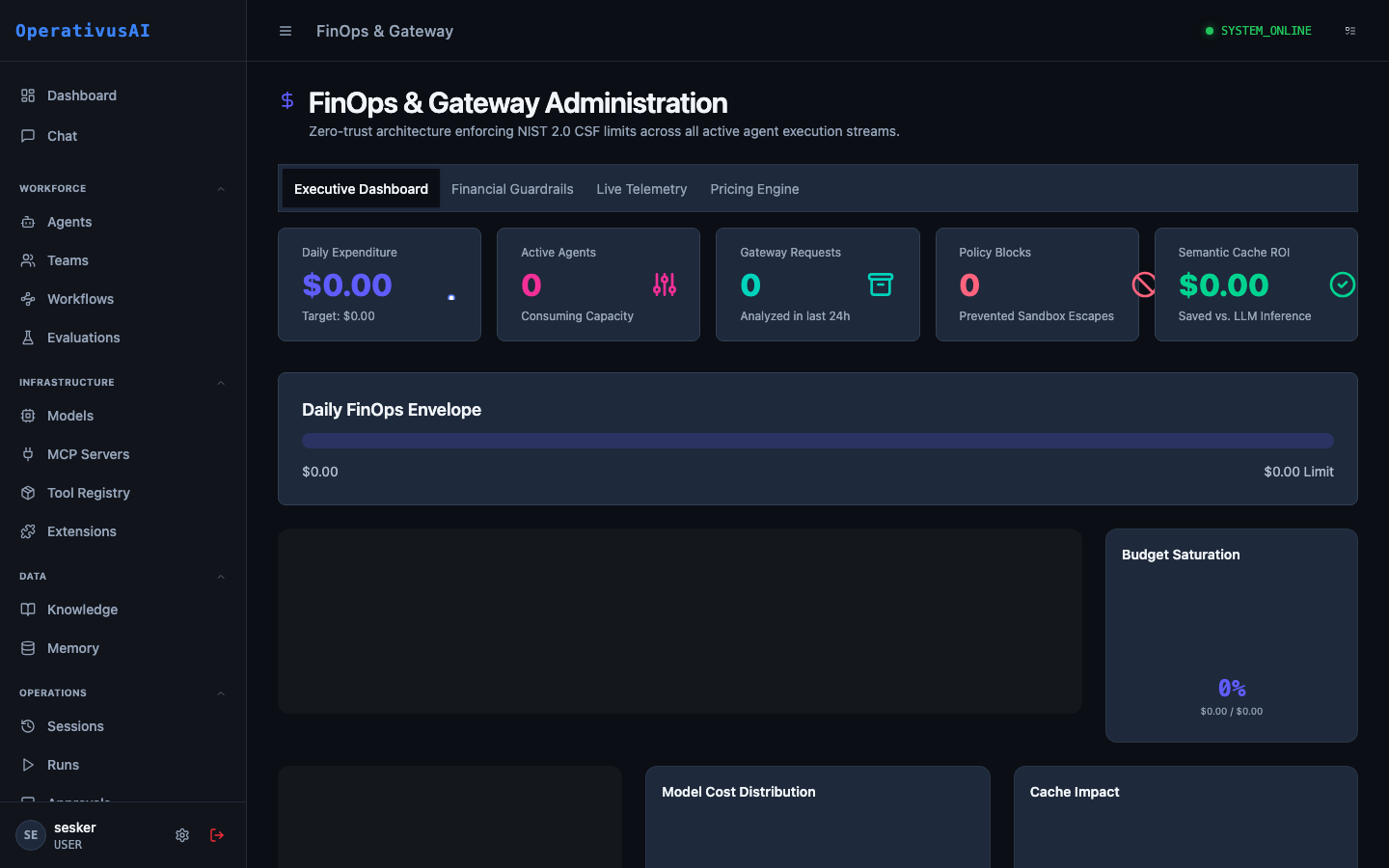
Task: Click the Sessions history icon
Action: click(x=28, y=726)
